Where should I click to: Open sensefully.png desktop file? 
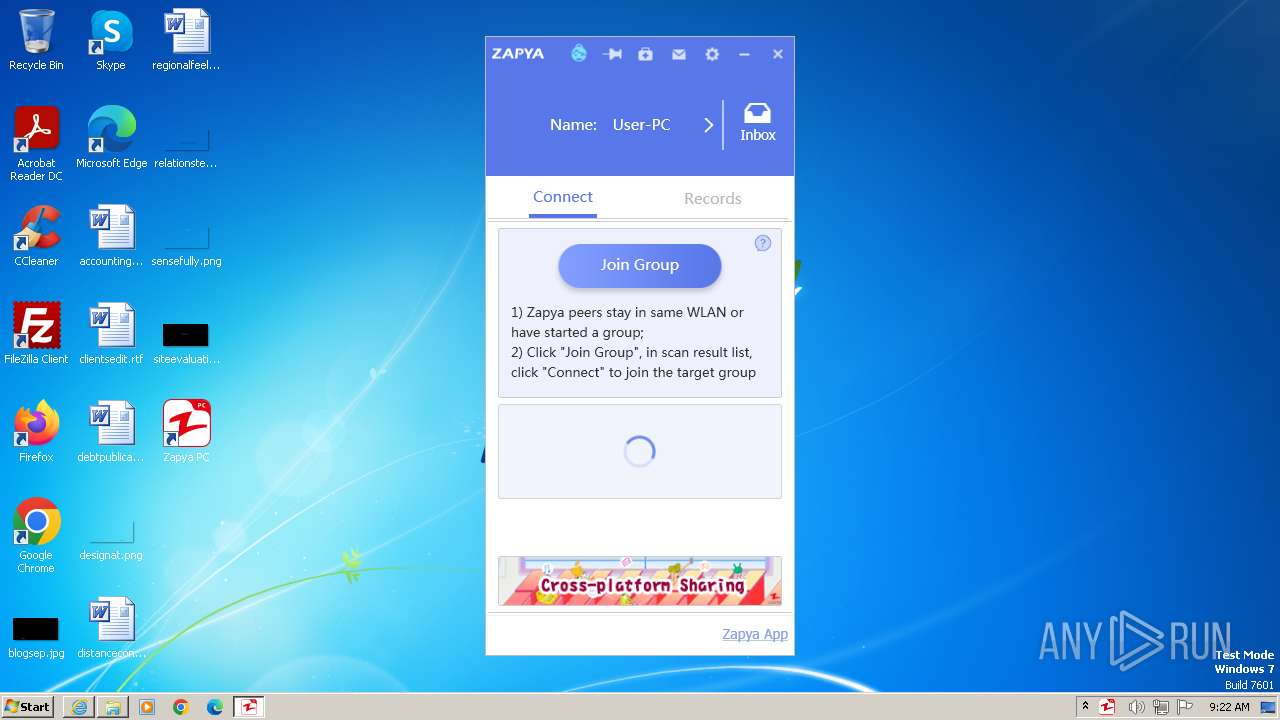coord(186,246)
